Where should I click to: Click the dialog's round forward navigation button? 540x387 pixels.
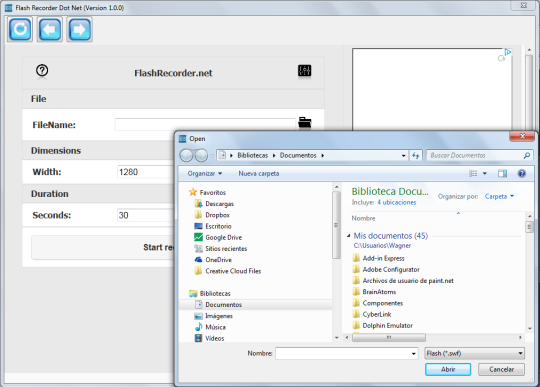(x=201, y=156)
